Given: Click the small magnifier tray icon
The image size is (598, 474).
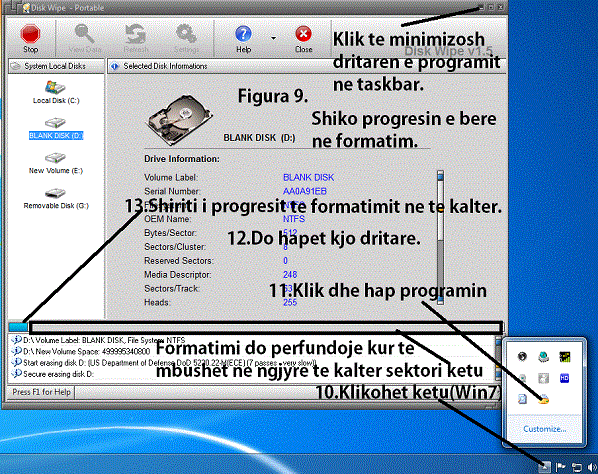Looking at the screenshot, I should (522, 378).
